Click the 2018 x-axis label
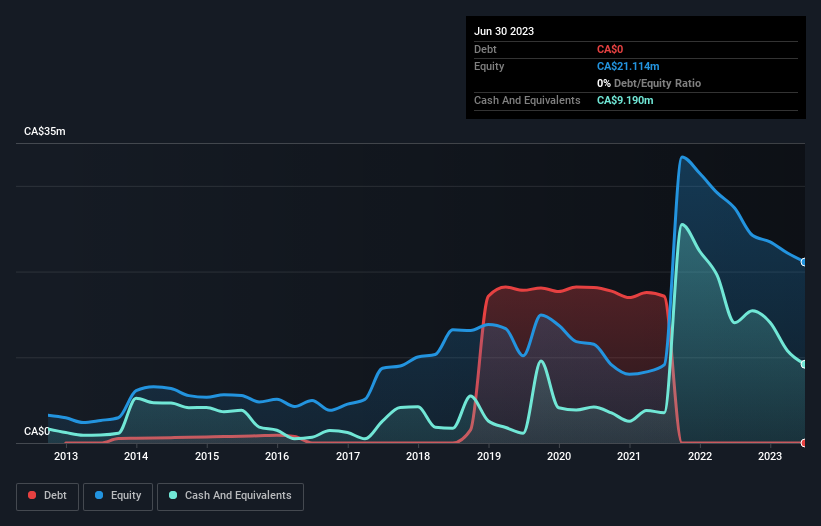The height and width of the screenshot is (526, 821). [418, 456]
